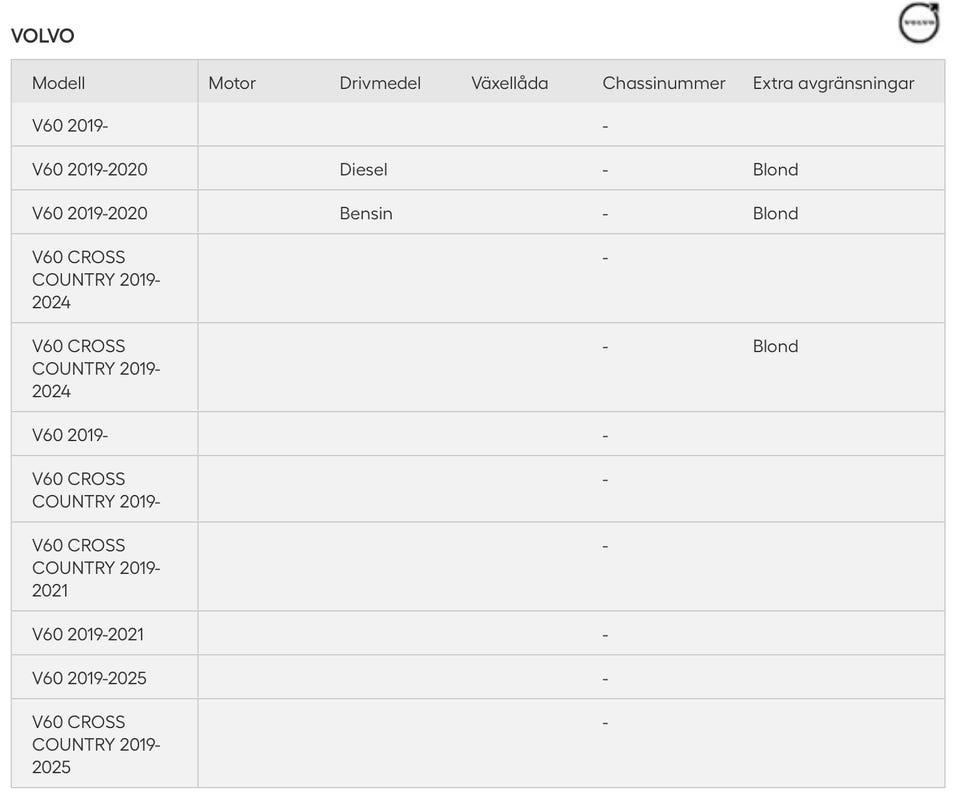Select the Motor column header
Screen dimensions: 960x797
click(231, 83)
